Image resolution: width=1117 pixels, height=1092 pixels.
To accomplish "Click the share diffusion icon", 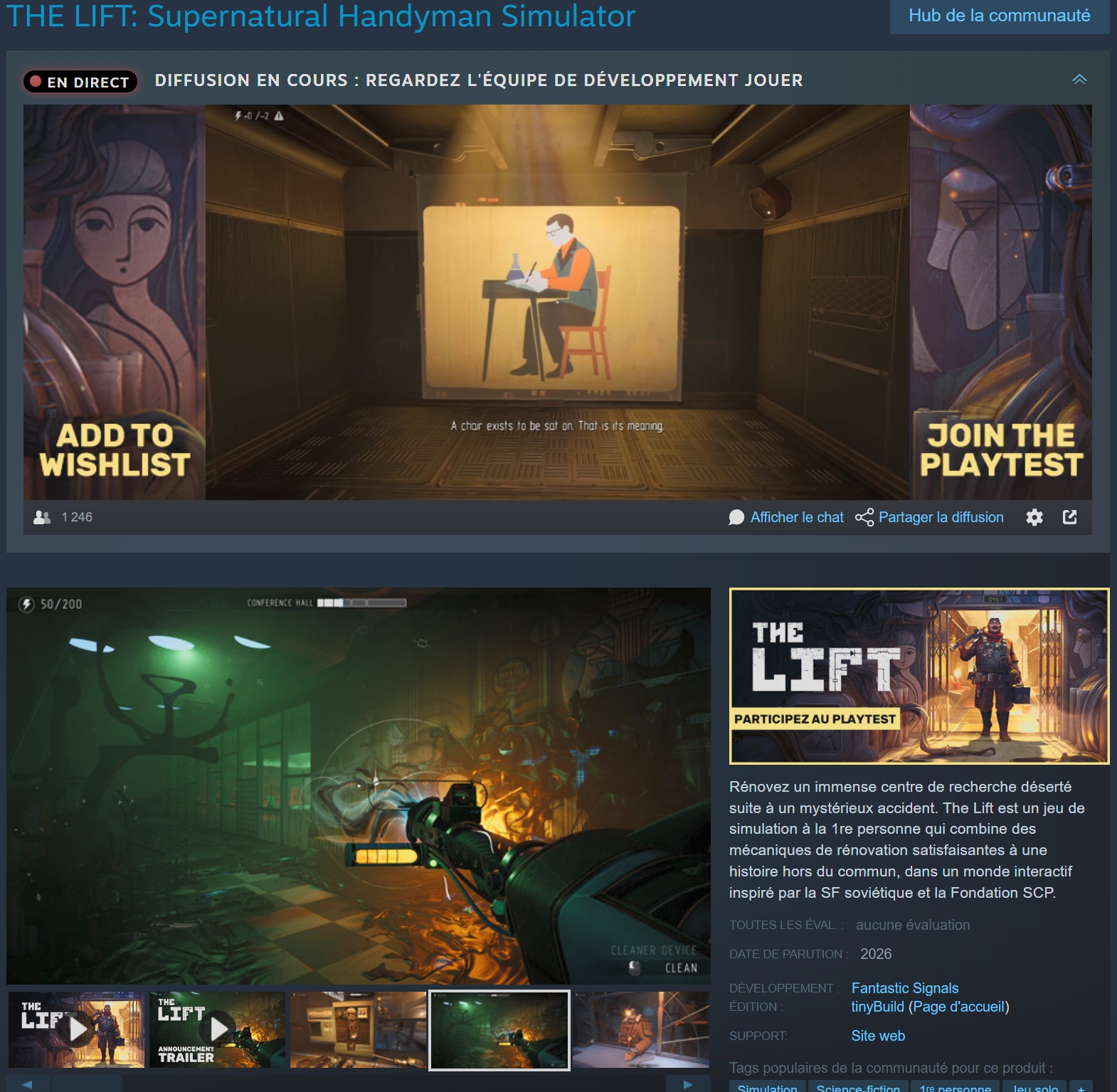I will [x=864, y=517].
